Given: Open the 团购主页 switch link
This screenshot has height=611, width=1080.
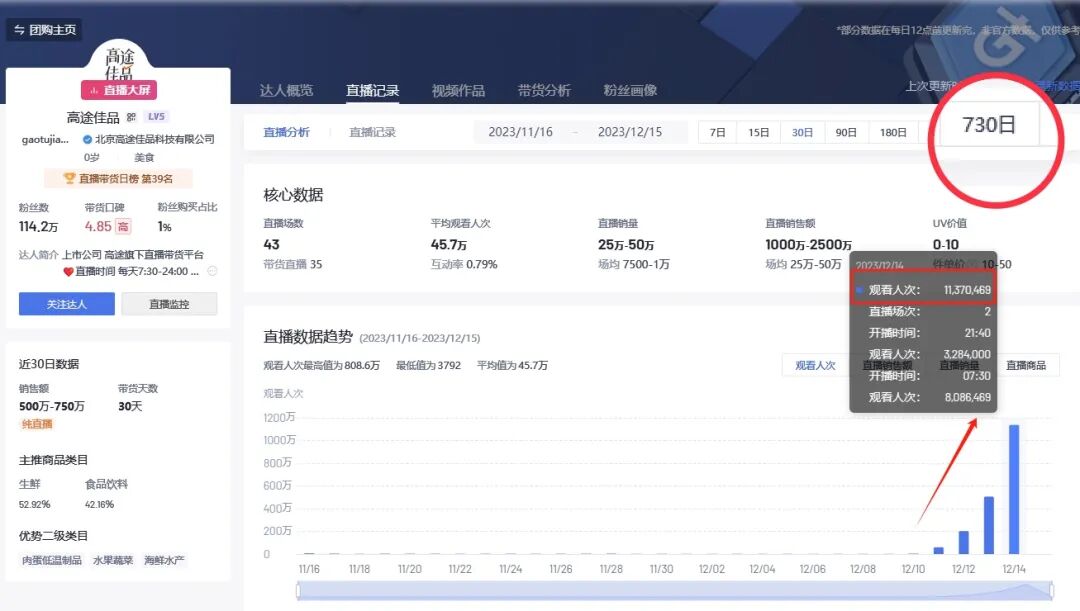Looking at the screenshot, I should pyautogui.click(x=45, y=30).
